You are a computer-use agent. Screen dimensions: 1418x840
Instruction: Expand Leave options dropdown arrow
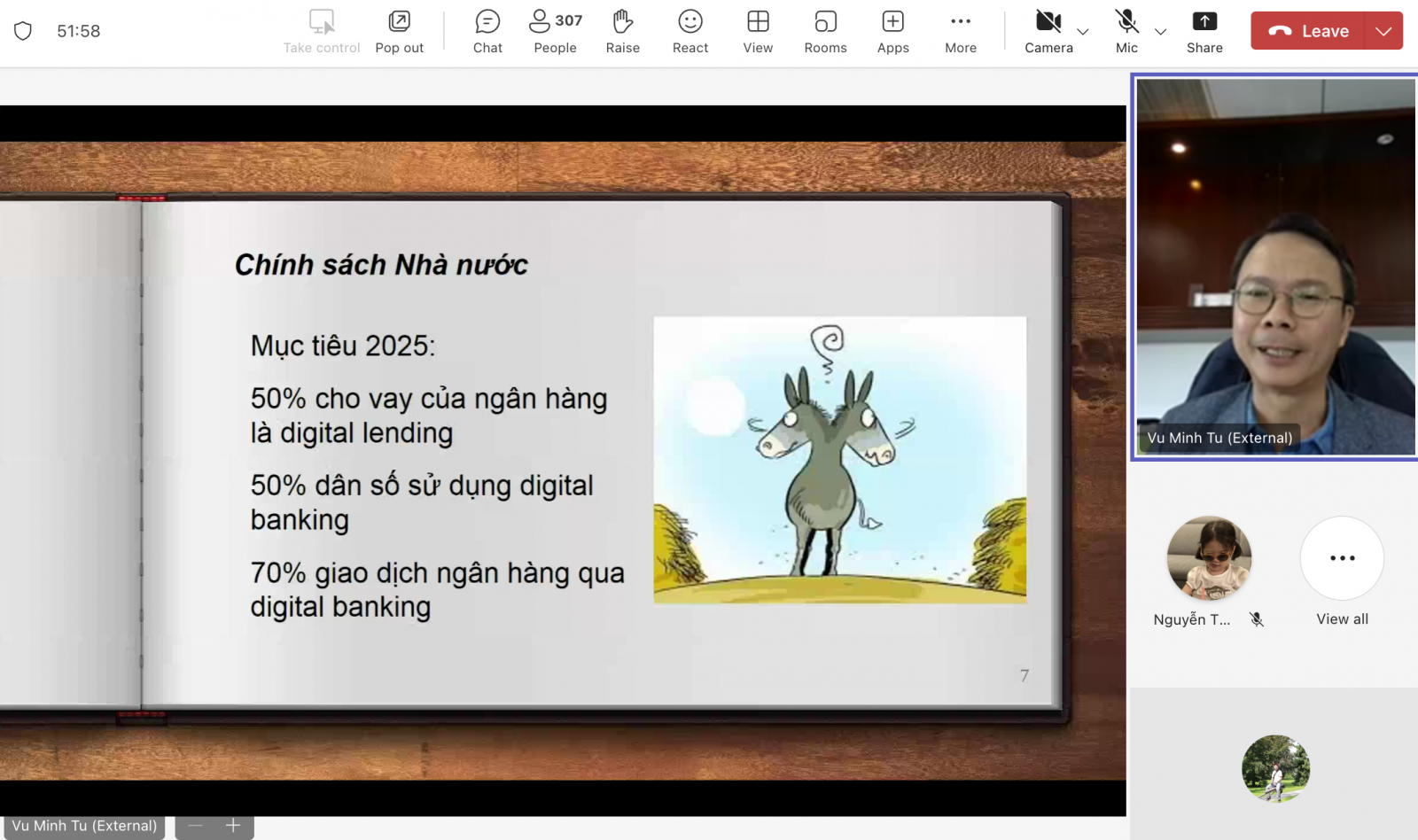(x=1383, y=31)
